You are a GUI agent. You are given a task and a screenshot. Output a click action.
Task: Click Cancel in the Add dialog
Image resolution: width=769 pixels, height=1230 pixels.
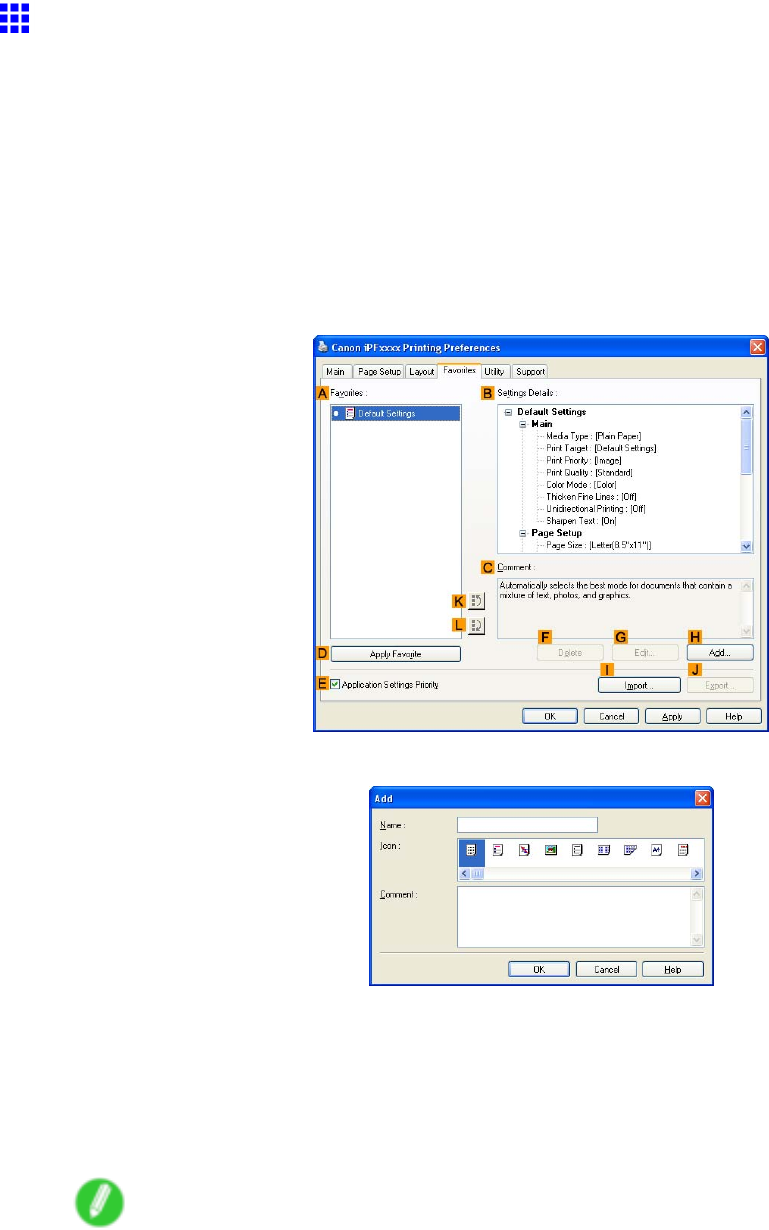tap(606, 969)
